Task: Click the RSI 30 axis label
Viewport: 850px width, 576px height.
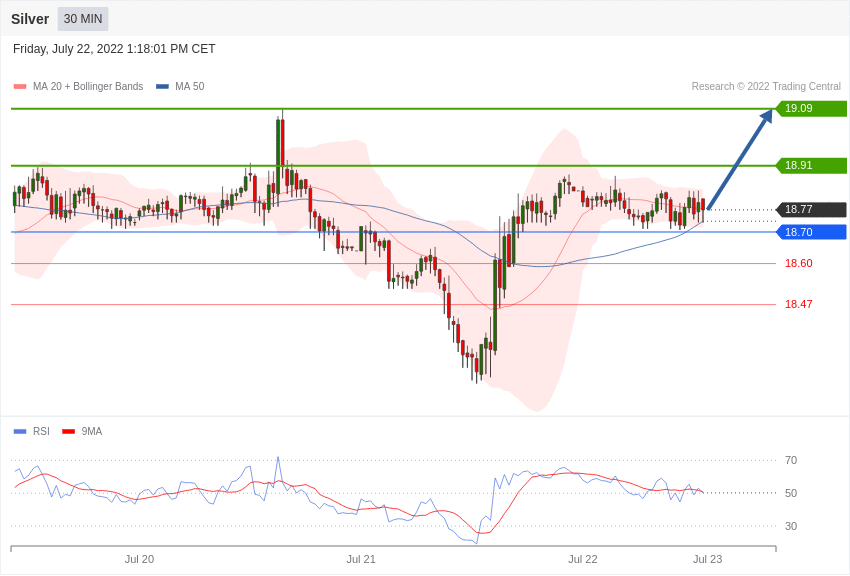Action: click(x=791, y=526)
